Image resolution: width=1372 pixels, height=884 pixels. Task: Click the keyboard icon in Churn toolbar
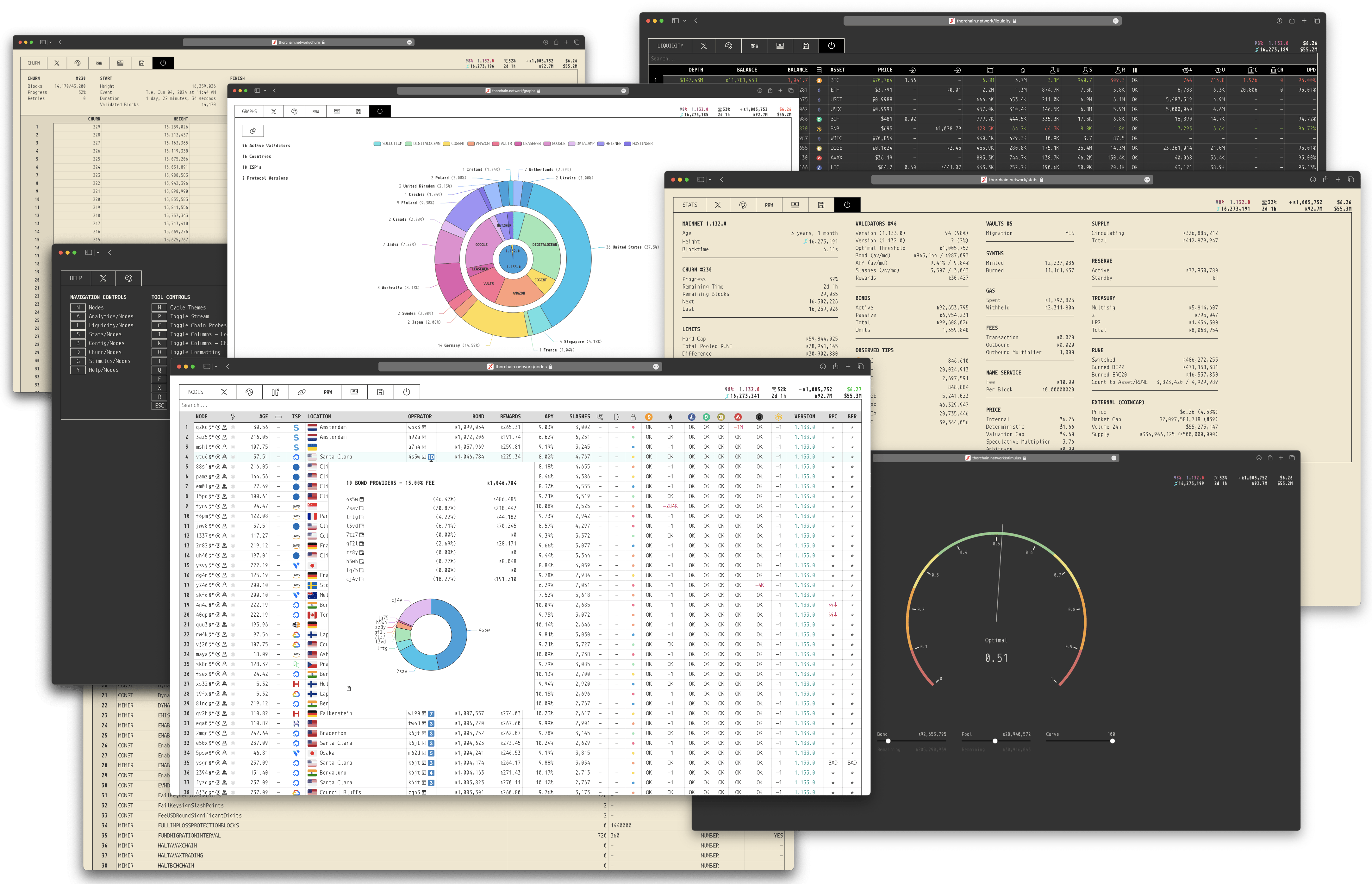(120, 63)
